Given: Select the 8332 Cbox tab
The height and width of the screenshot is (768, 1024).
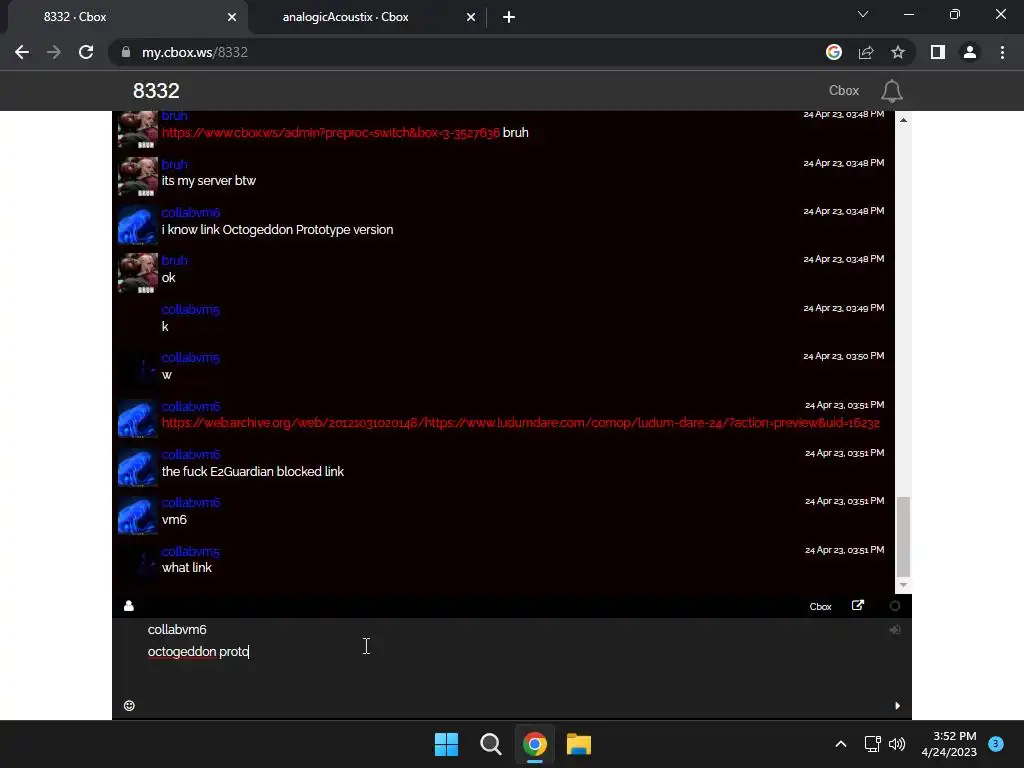Looking at the screenshot, I should pyautogui.click(x=75, y=17).
